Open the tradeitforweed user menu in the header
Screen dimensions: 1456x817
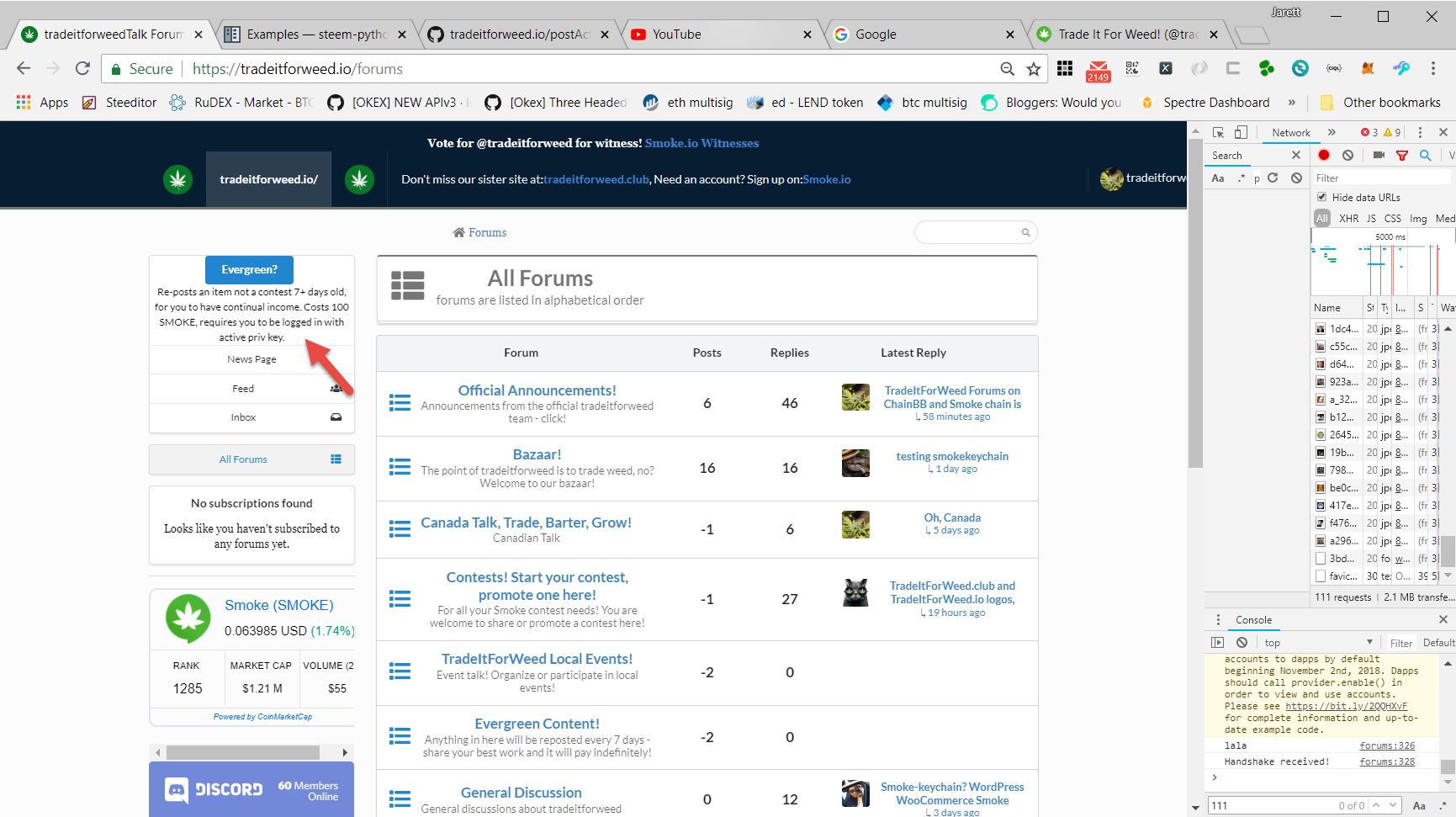(1144, 178)
